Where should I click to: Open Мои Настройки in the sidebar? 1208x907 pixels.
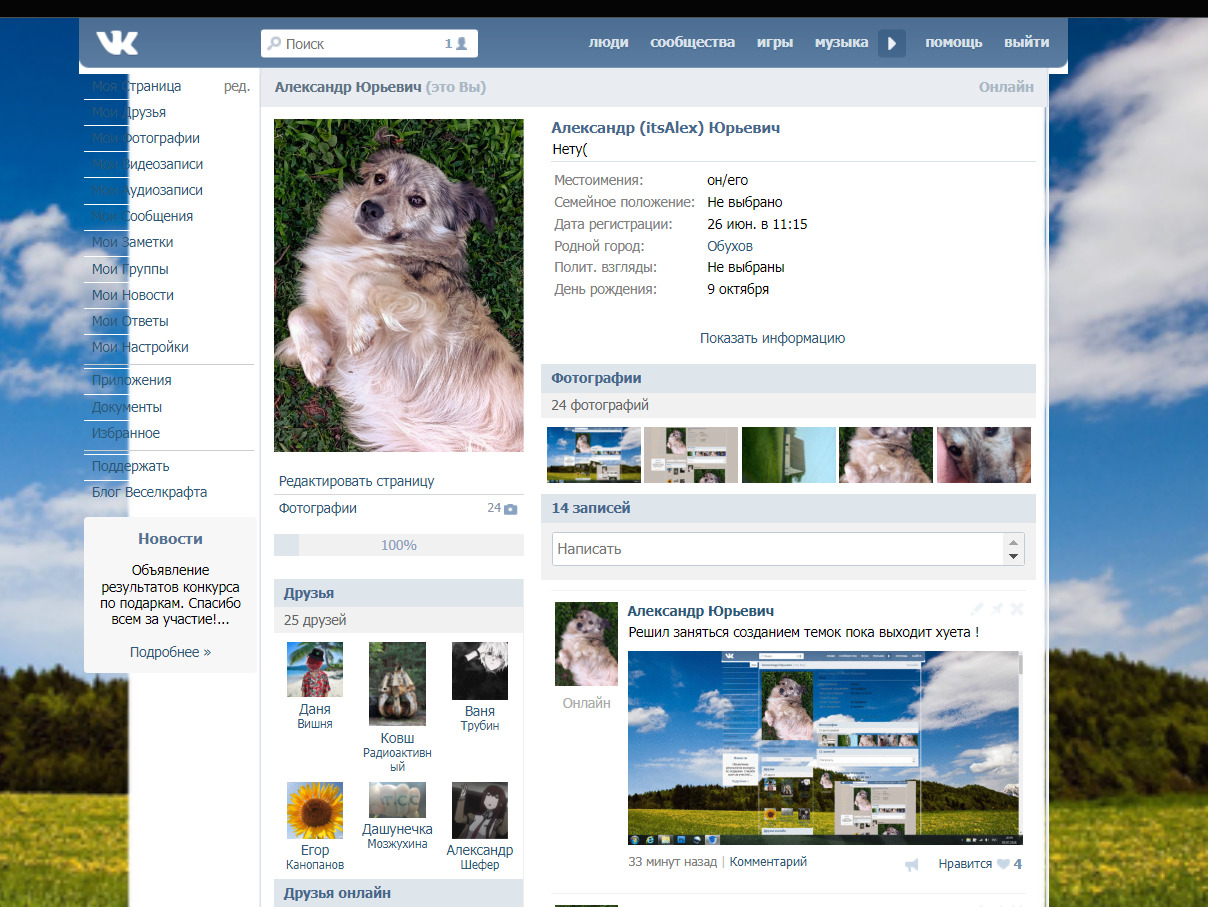140,347
